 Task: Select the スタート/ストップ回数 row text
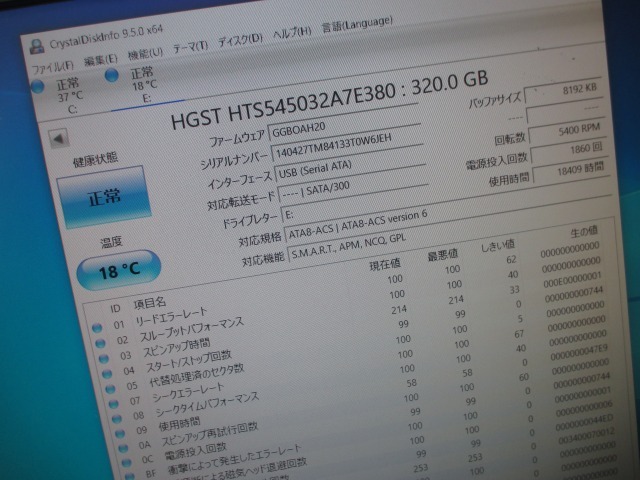[x=189, y=361]
